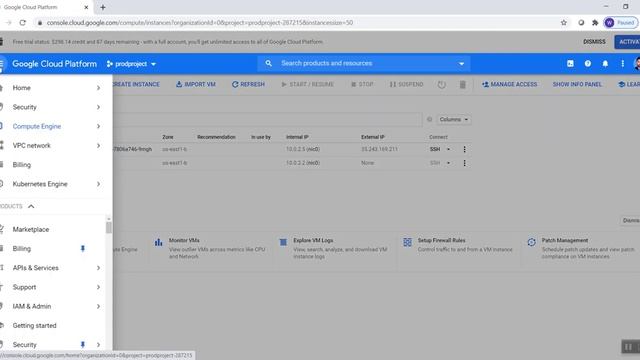Open more actions for first instance row

(464, 149)
